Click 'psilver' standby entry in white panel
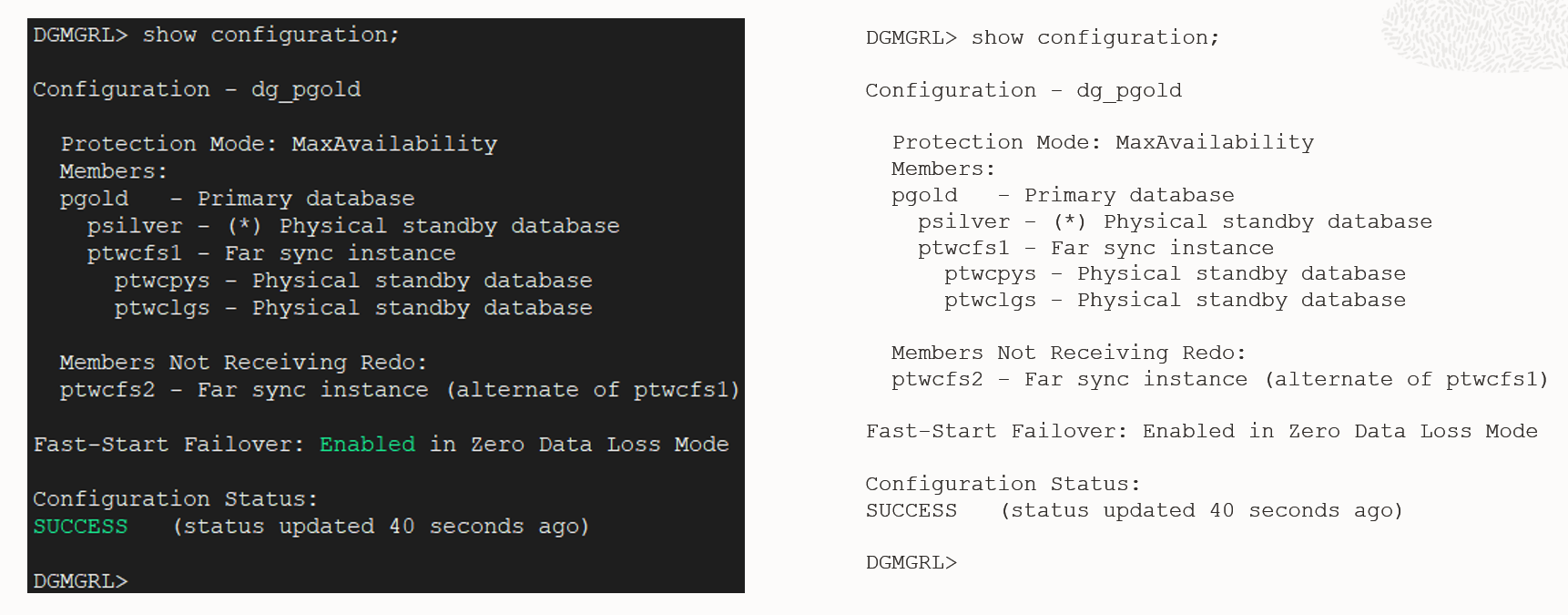The image size is (1568, 615). pyautogui.click(x=1175, y=221)
